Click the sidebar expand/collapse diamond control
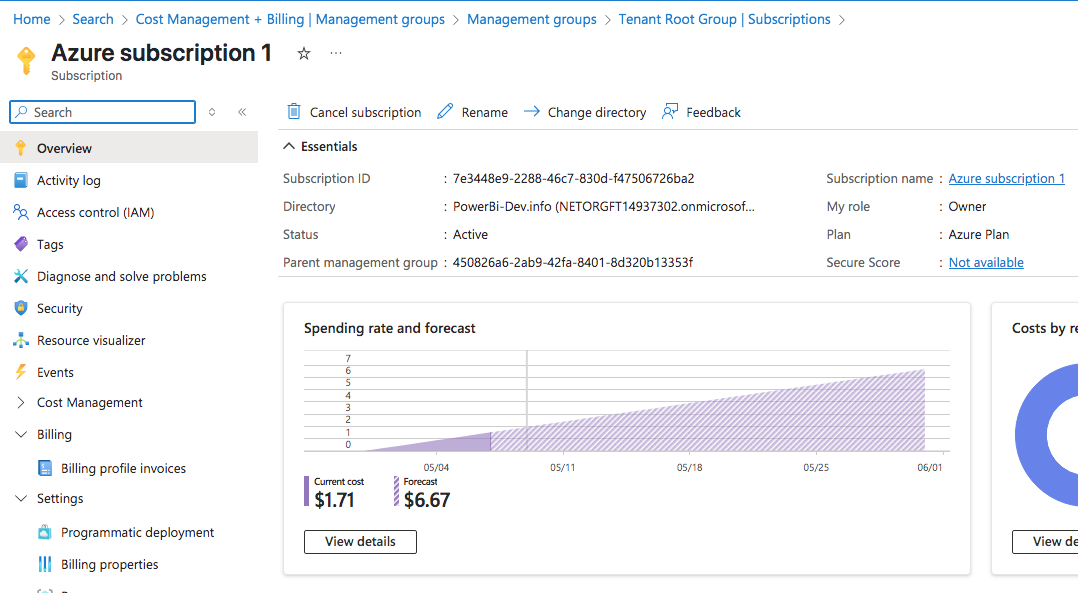This screenshot has height=593, width=1078. [212, 112]
